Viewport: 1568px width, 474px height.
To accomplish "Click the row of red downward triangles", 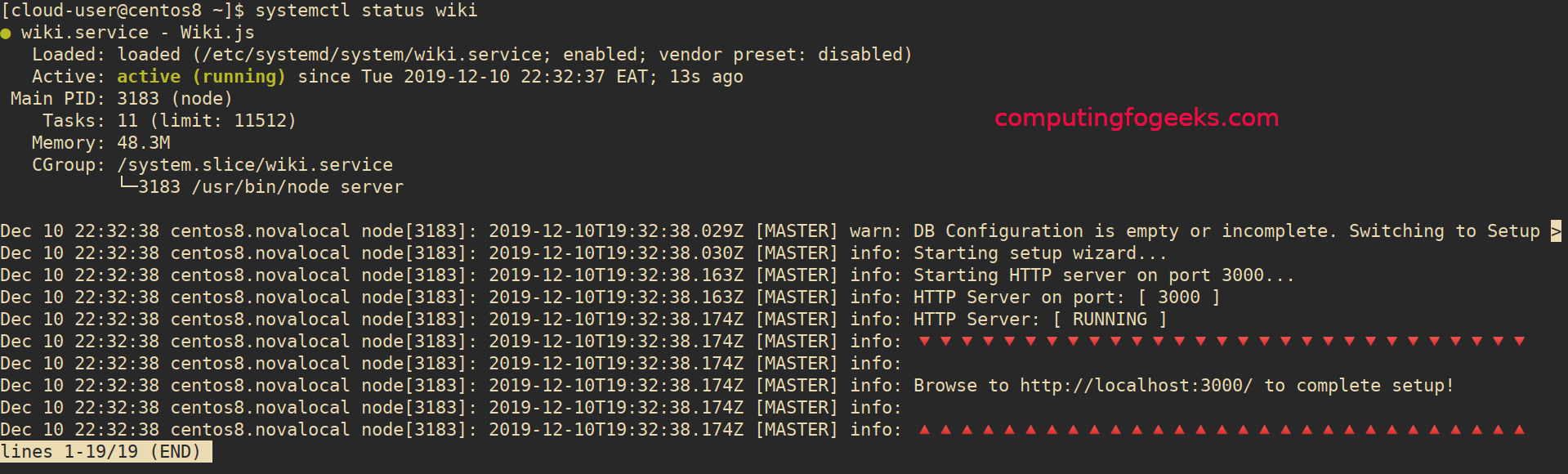I will click(x=1221, y=341).
